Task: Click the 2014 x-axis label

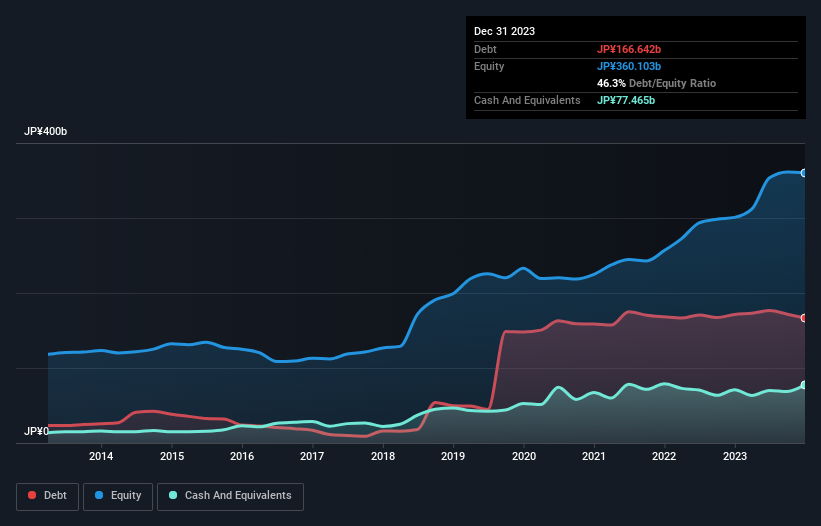Action: point(101,456)
